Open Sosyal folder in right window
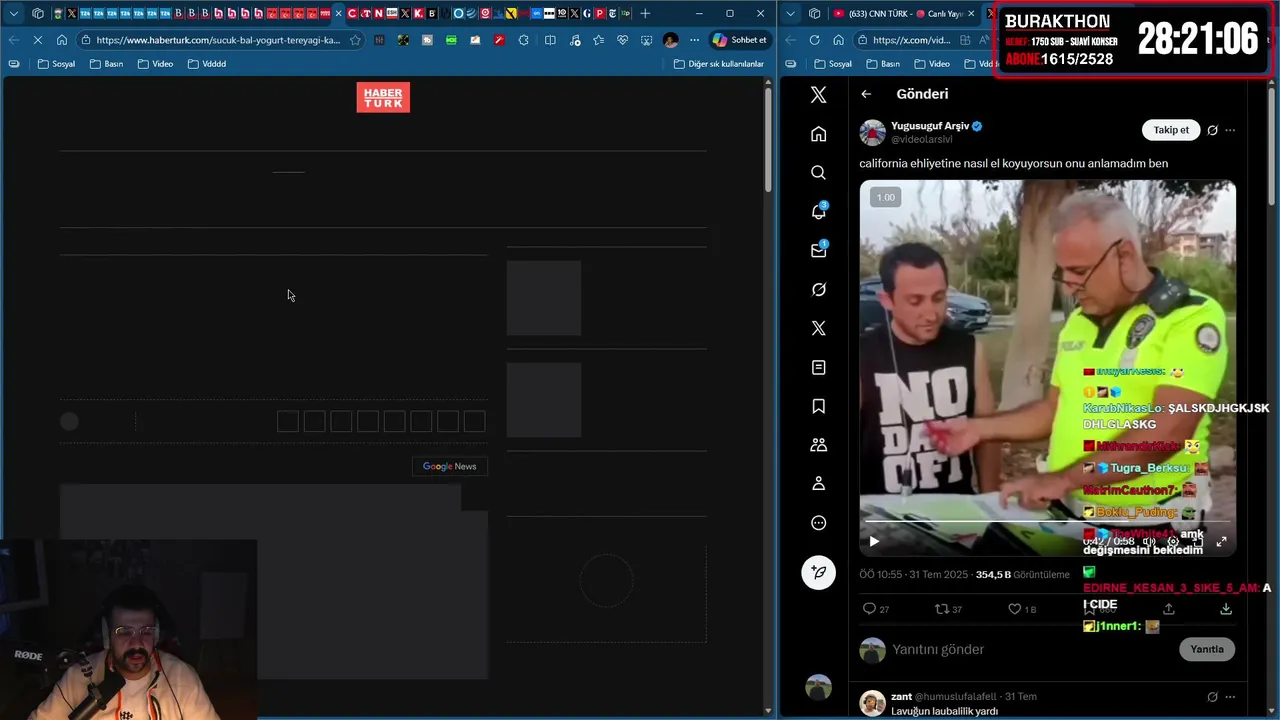Image resolution: width=1280 pixels, height=720 pixels. (x=831, y=64)
